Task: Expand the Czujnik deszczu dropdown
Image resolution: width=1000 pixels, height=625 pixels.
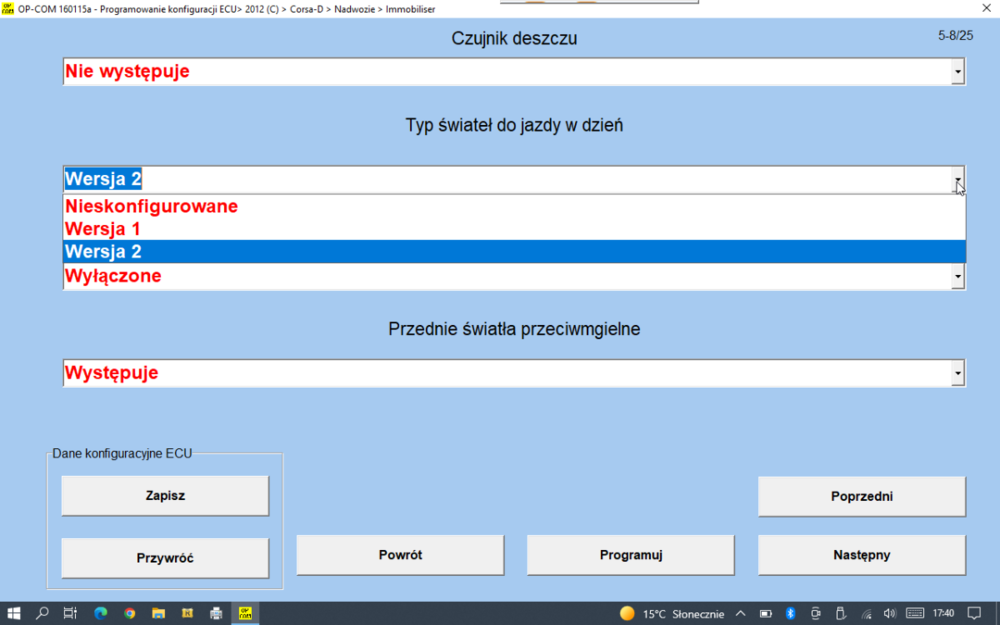Action: (x=958, y=72)
